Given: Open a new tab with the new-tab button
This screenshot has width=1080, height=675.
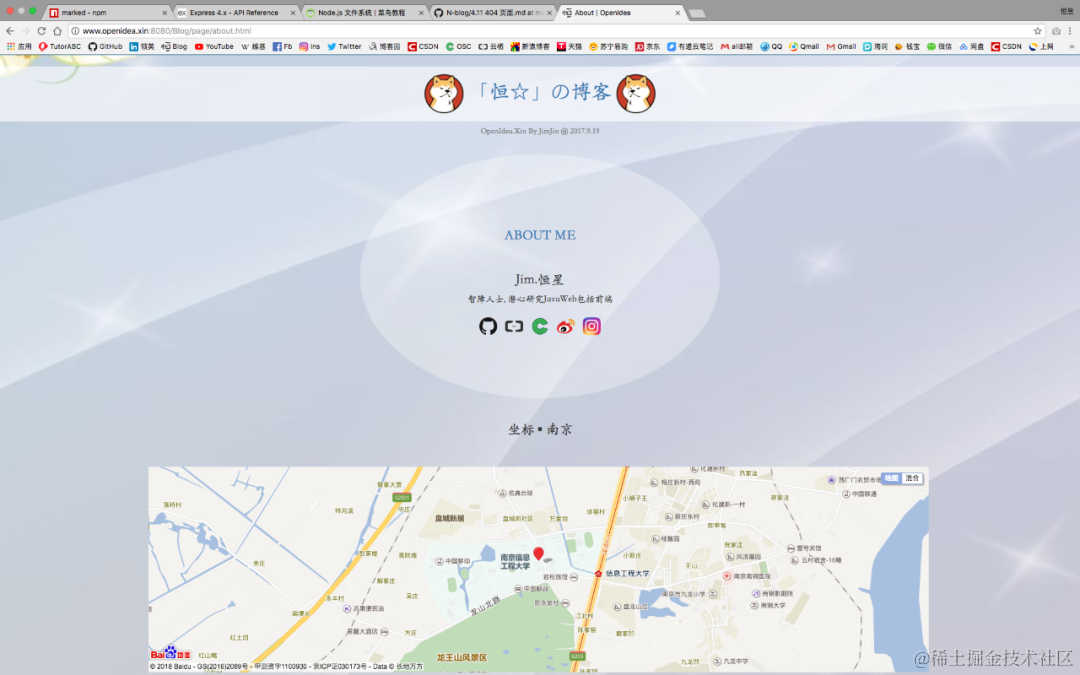Looking at the screenshot, I should [697, 13].
